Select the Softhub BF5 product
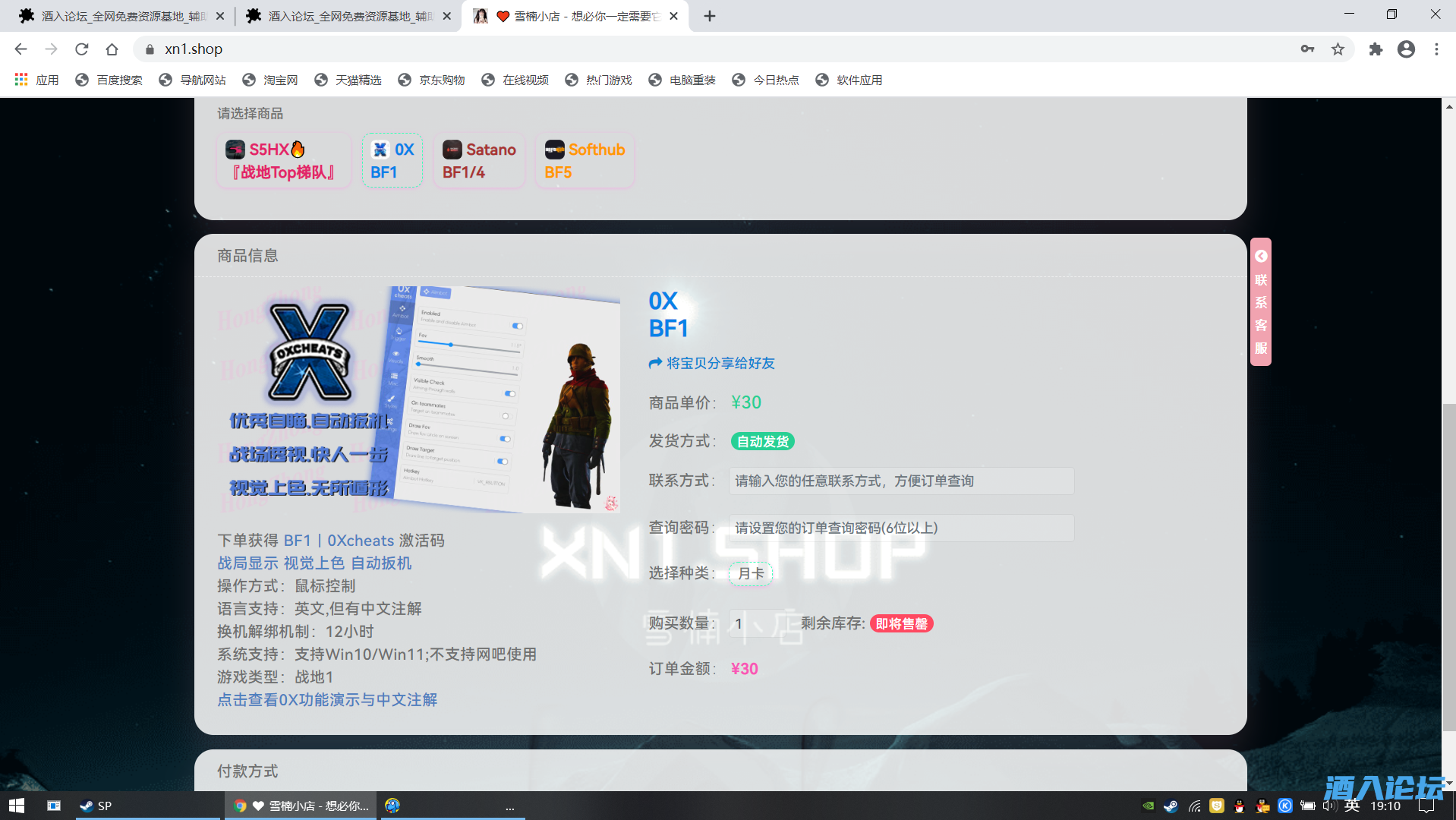 tap(585, 160)
